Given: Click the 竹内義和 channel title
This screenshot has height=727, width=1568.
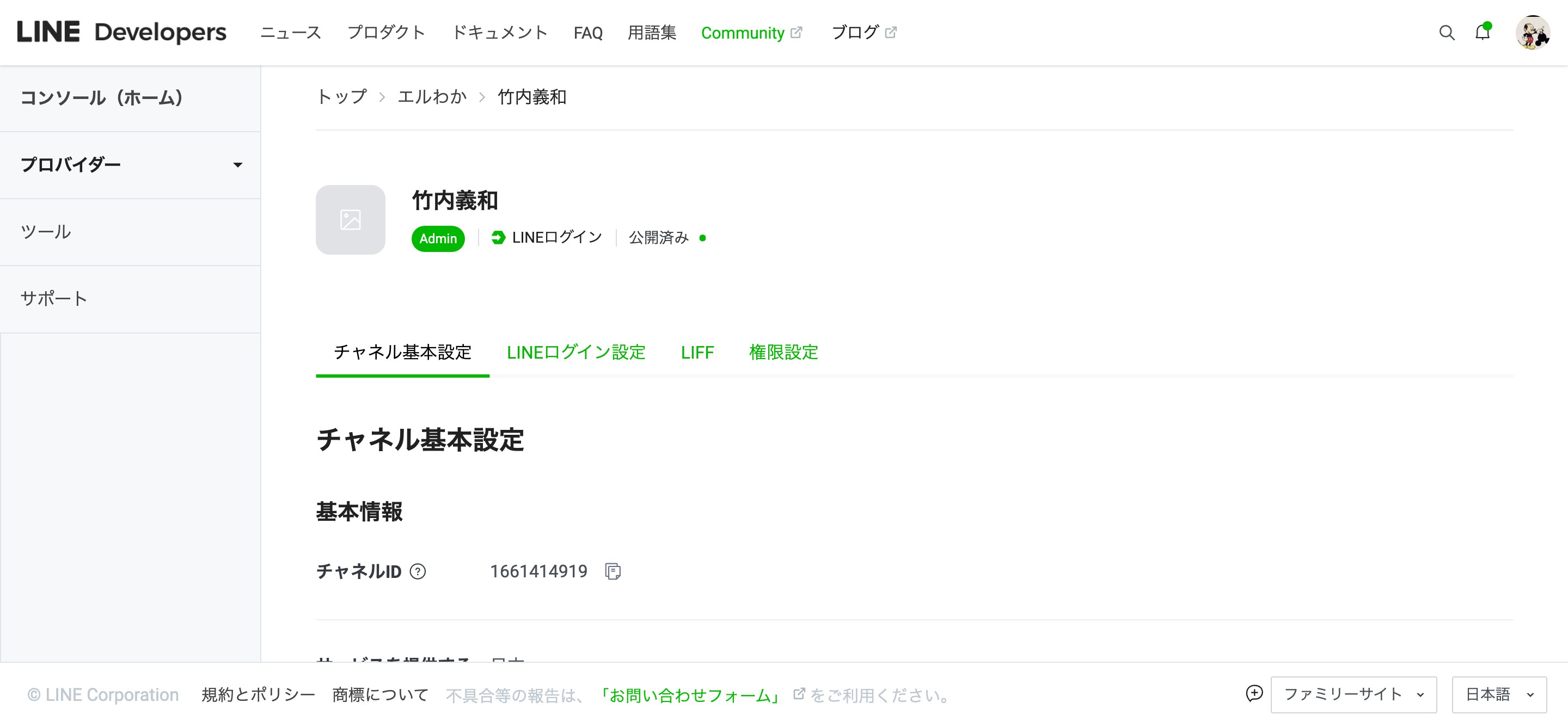Looking at the screenshot, I should click(x=455, y=200).
